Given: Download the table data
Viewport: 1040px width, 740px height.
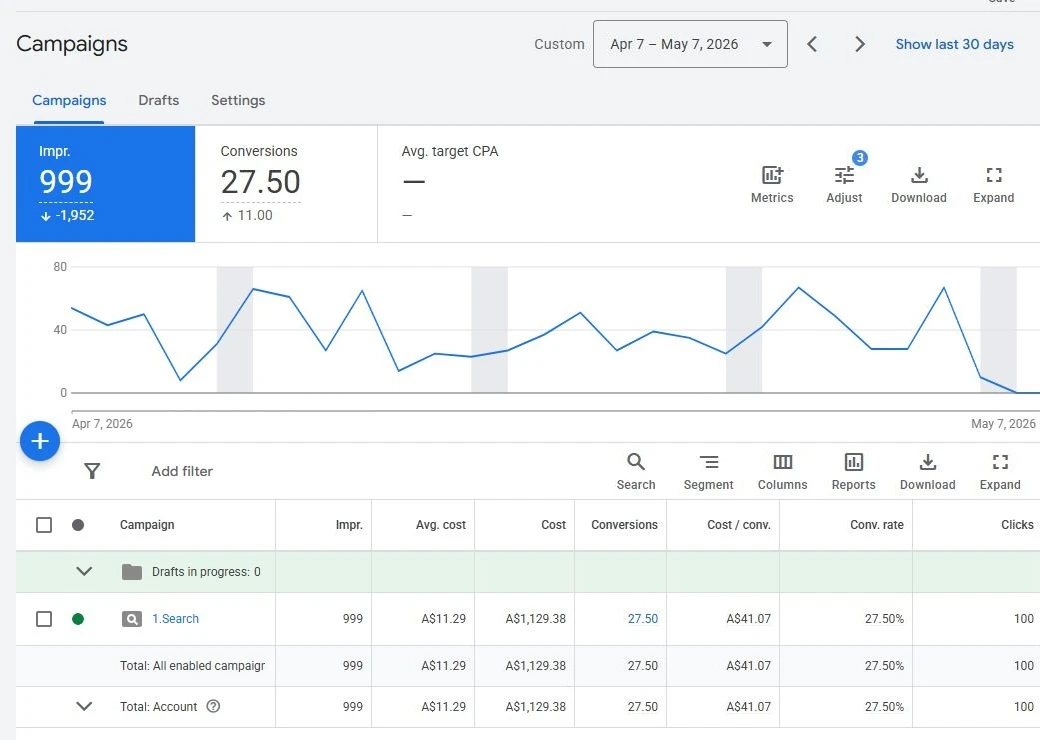Looking at the screenshot, I should point(927,471).
